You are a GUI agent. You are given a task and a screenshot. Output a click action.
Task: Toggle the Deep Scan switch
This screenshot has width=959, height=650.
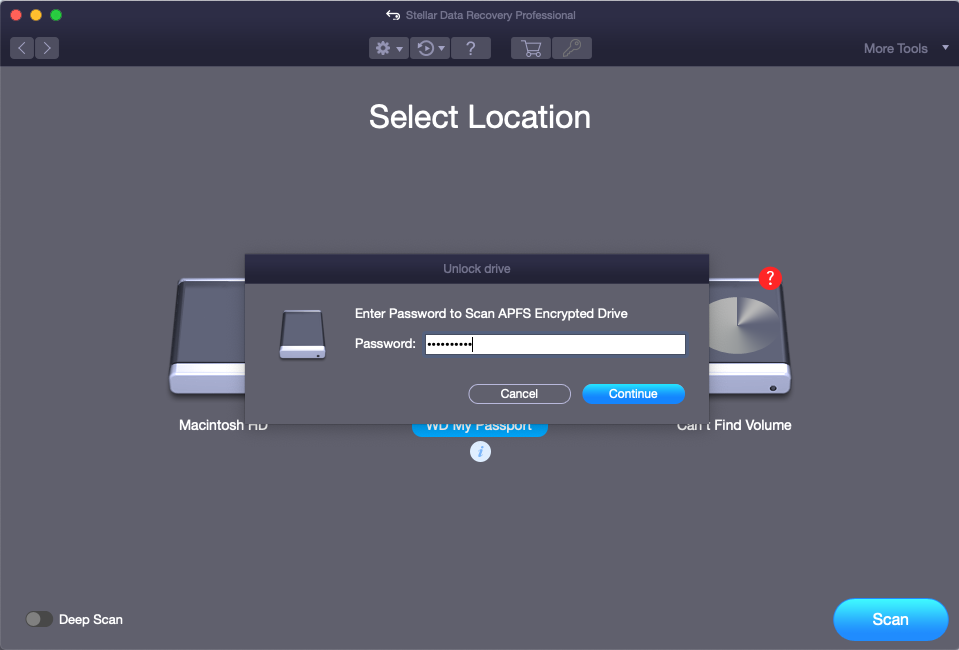[39, 619]
